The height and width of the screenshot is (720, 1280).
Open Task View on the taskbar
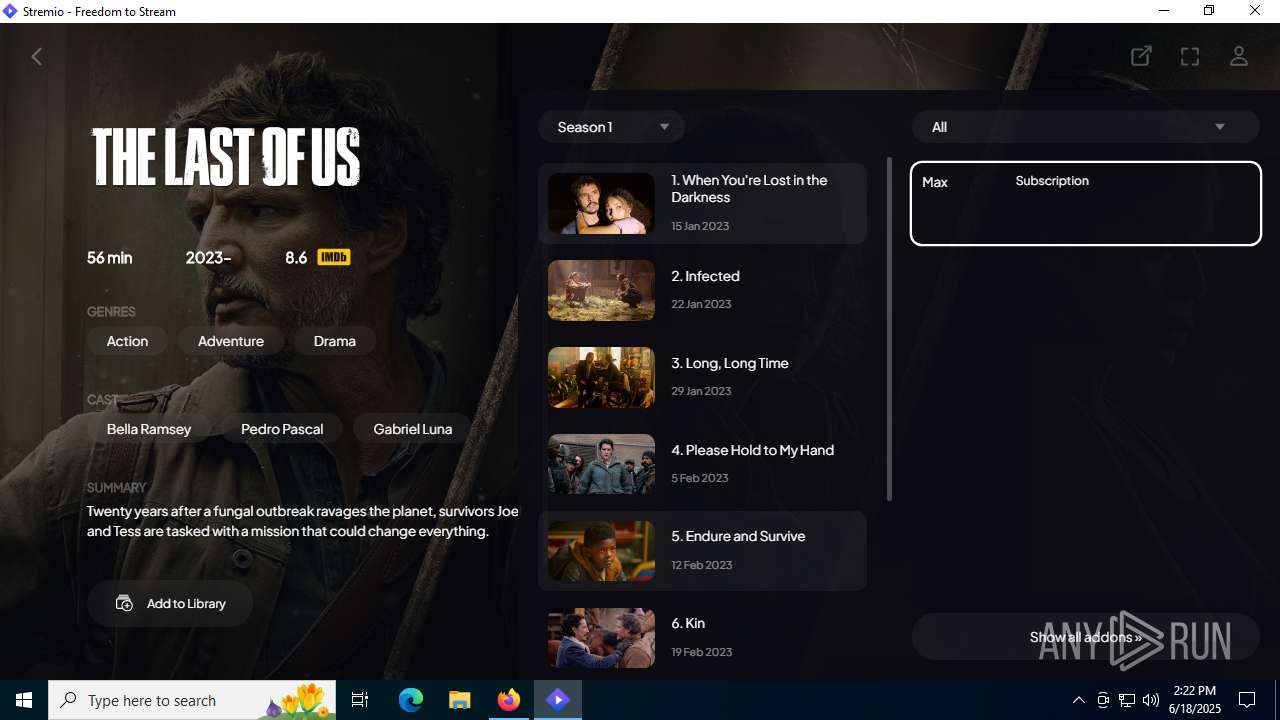coord(360,700)
